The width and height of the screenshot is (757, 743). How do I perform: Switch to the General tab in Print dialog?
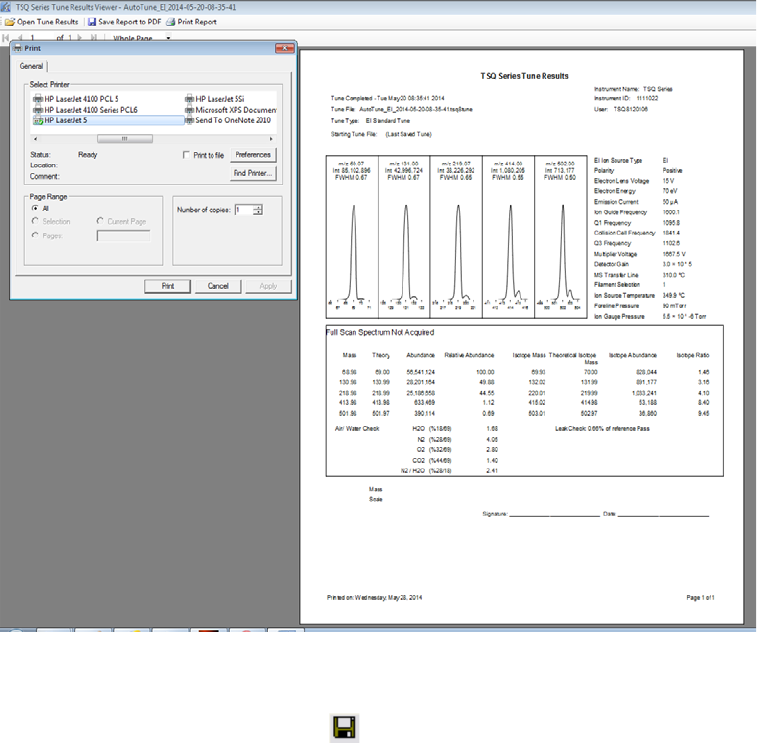coord(29,66)
